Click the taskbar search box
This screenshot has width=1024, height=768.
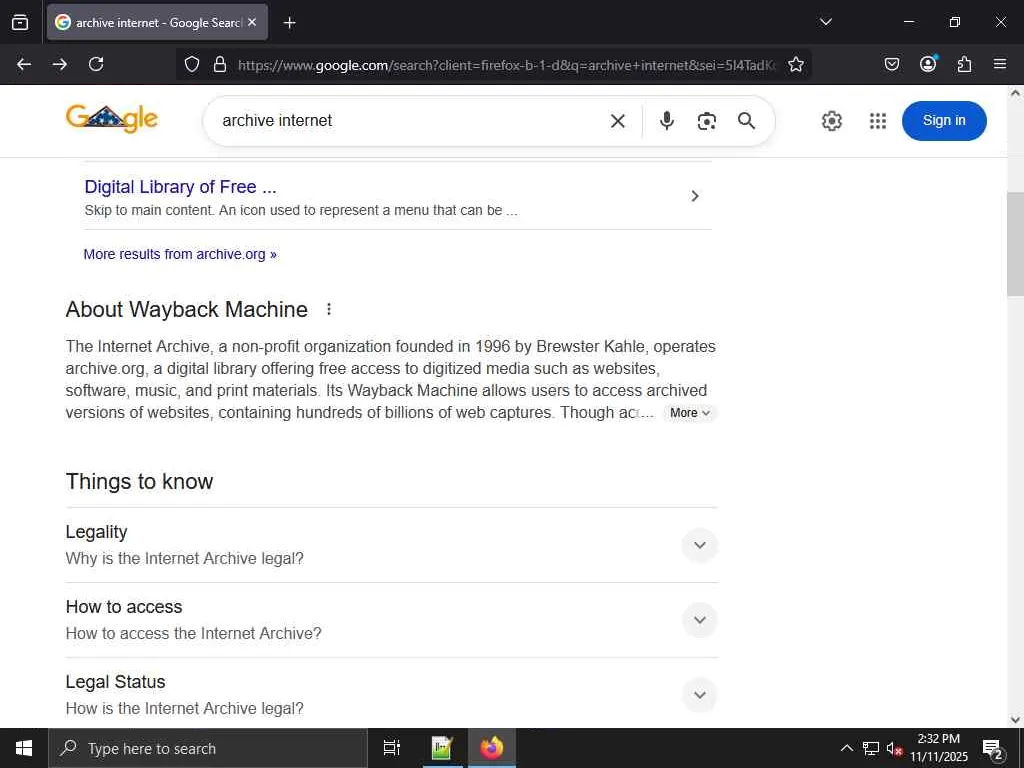coord(208,748)
